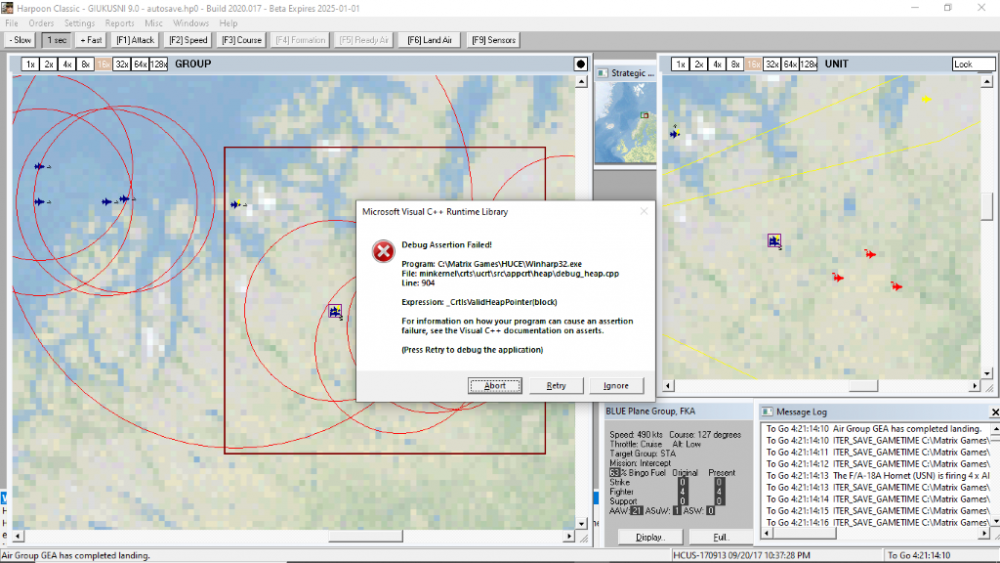Select the boxed blue plane group on GROUP map
This screenshot has height=563, width=1000.
click(x=335, y=311)
